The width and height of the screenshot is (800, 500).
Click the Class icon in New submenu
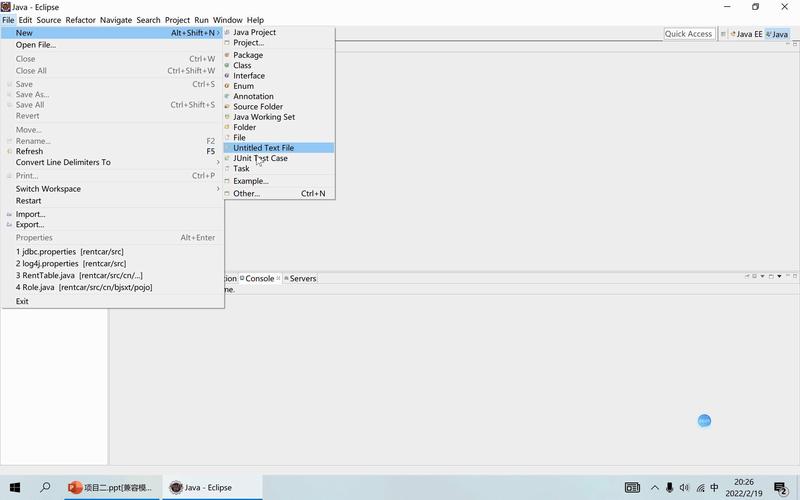pyautogui.click(x=227, y=66)
